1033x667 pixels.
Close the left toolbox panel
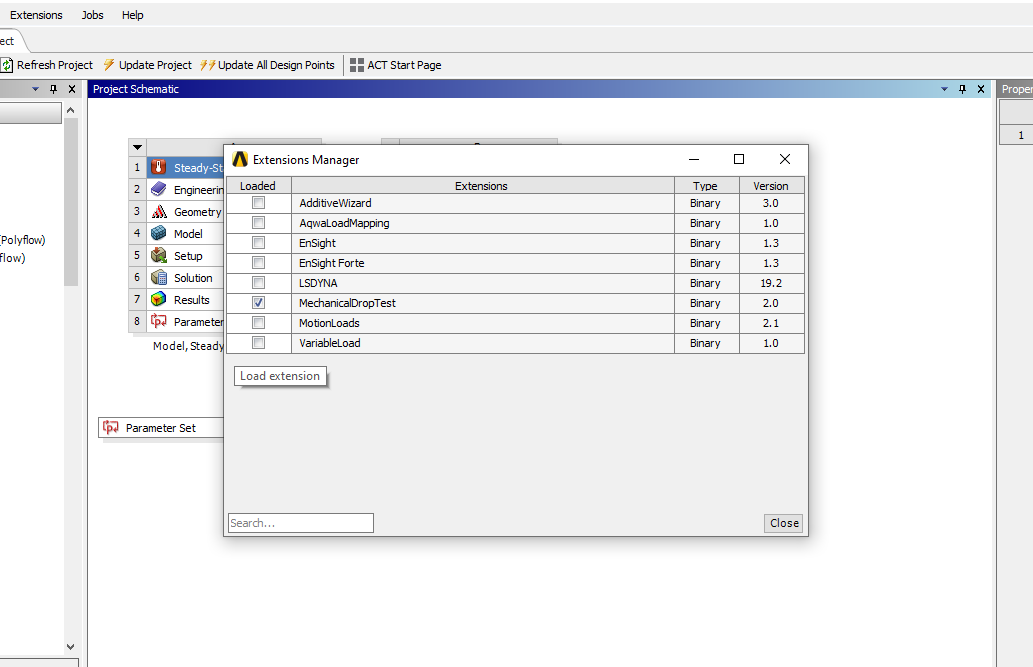tap(72, 89)
